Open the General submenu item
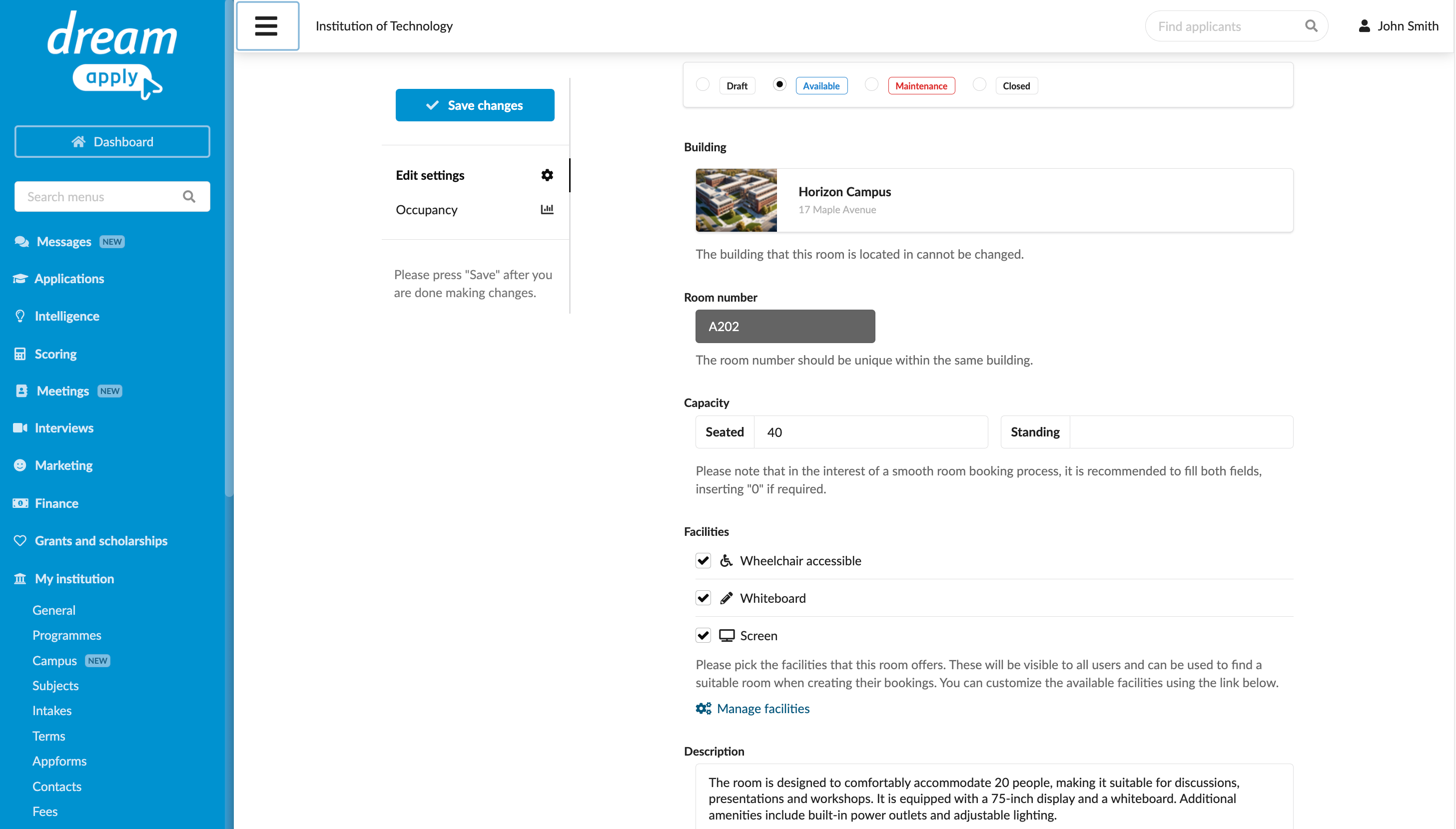This screenshot has width=1456, height=829. tap(53, 610)
